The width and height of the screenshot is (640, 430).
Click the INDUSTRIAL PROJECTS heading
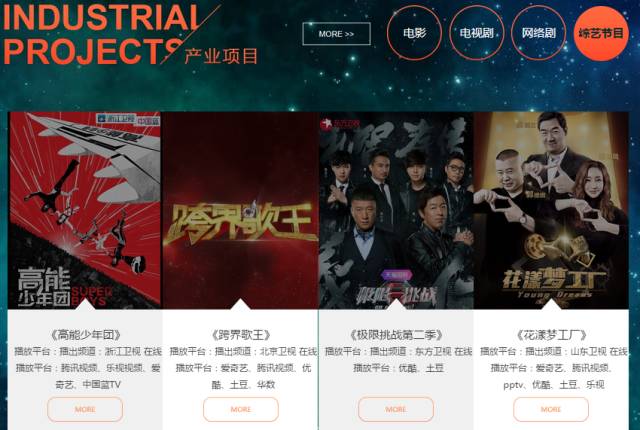tap(100, 35)
